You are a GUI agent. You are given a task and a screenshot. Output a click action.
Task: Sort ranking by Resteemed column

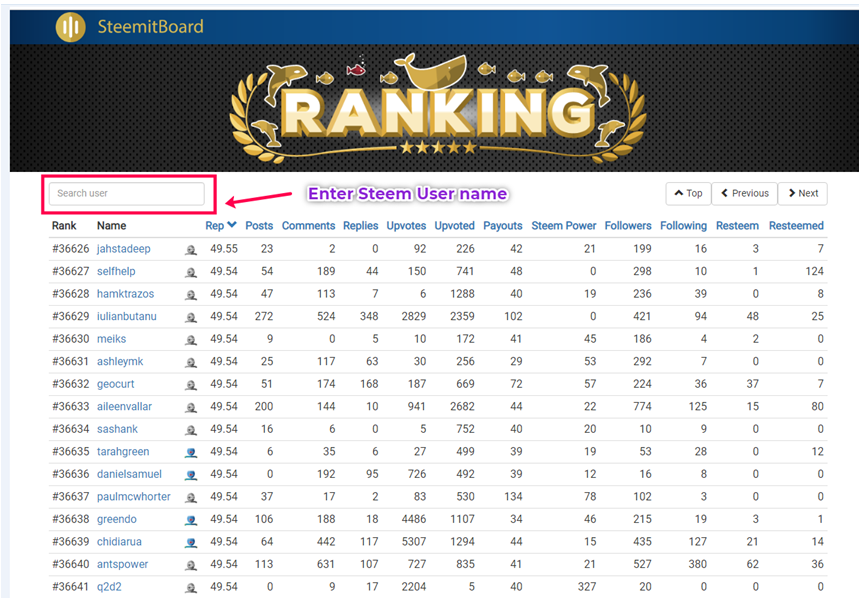coord(796,226)
